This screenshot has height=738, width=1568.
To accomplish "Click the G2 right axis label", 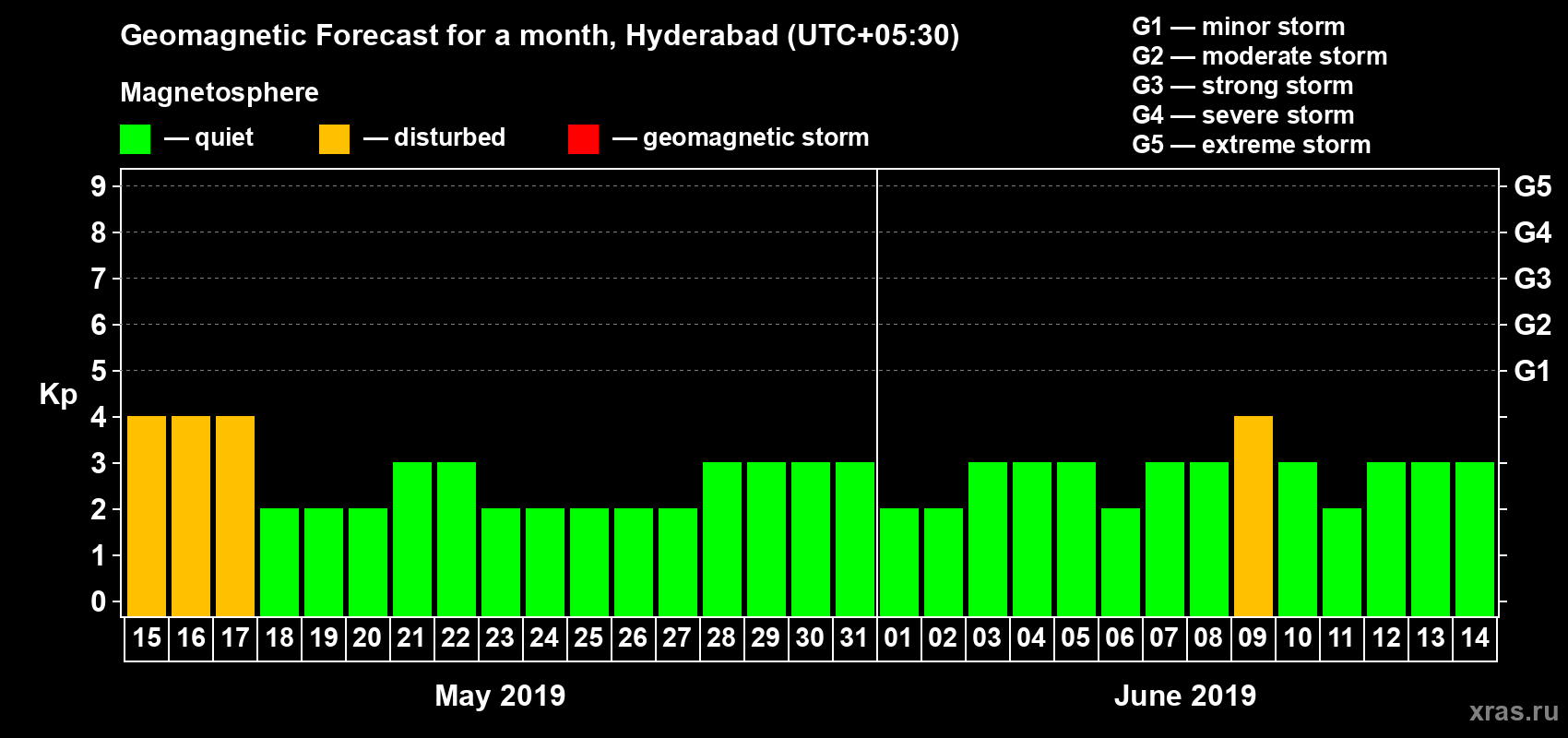I will (1533, 325).
